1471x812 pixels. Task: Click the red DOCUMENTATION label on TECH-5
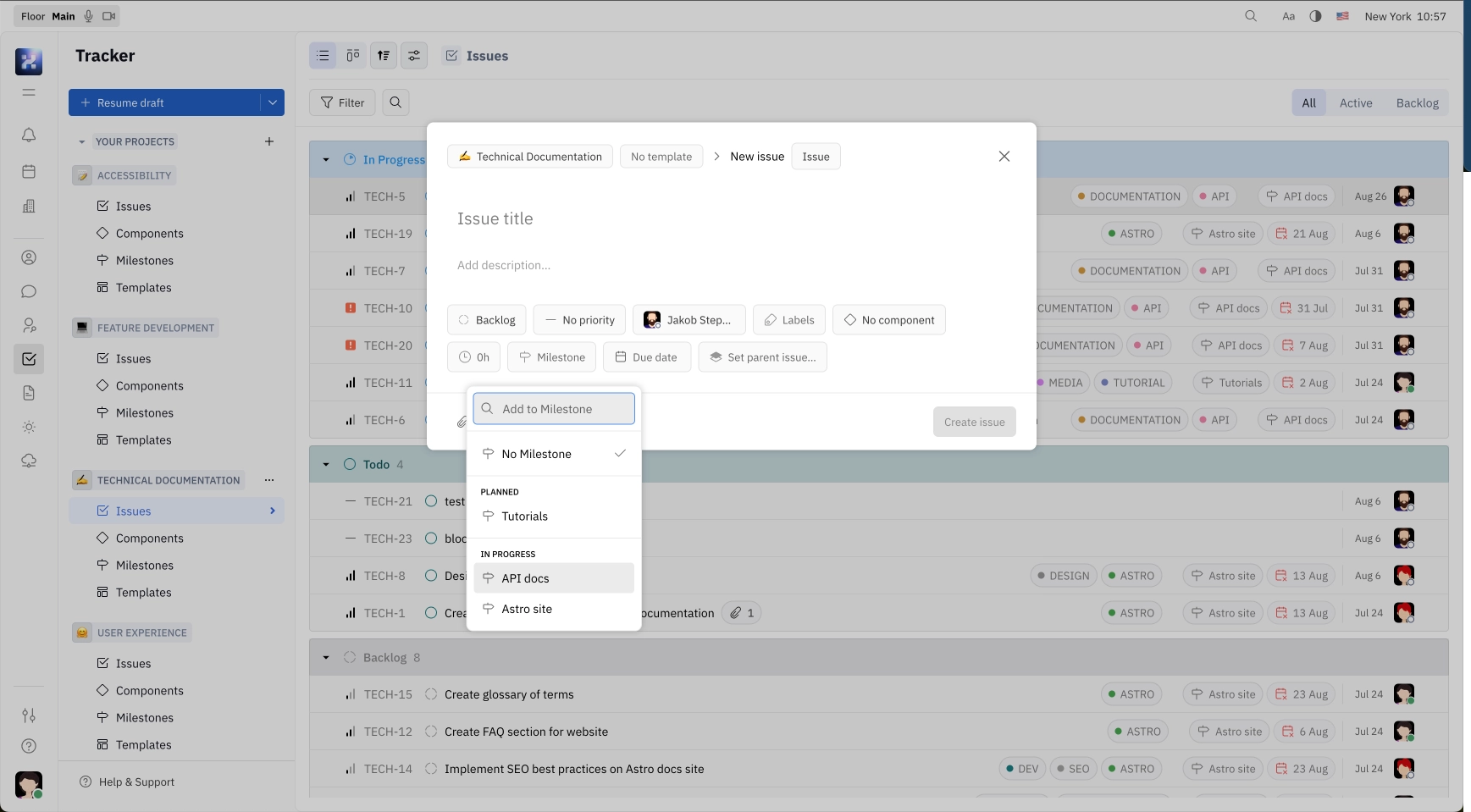tap(1128, 196)
